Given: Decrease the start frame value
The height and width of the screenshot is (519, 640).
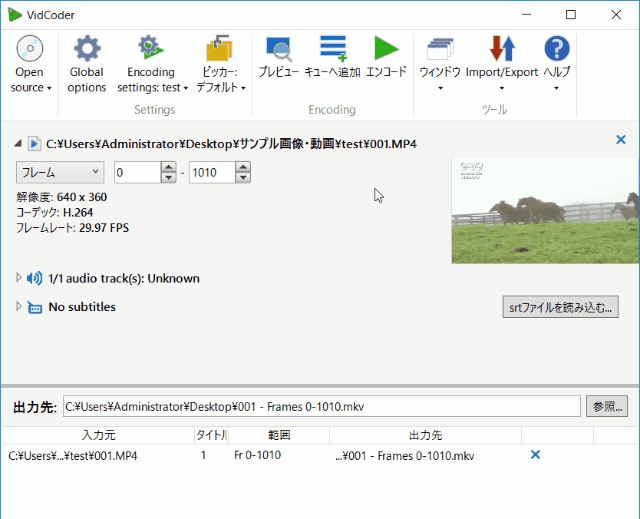Looking at the screenshot, I should tap(169, 177).
